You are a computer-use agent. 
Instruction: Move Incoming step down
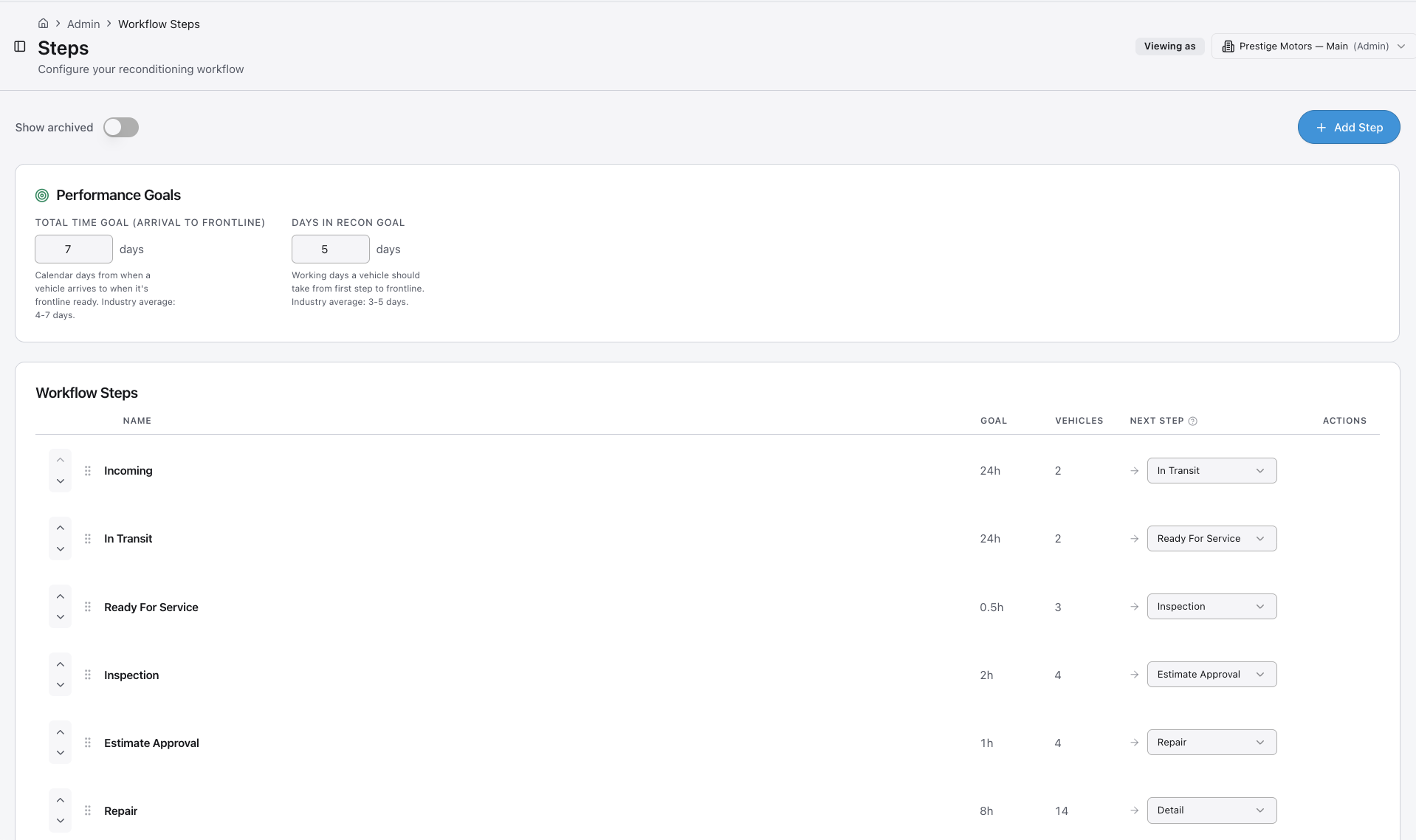(x=61, y=481)
